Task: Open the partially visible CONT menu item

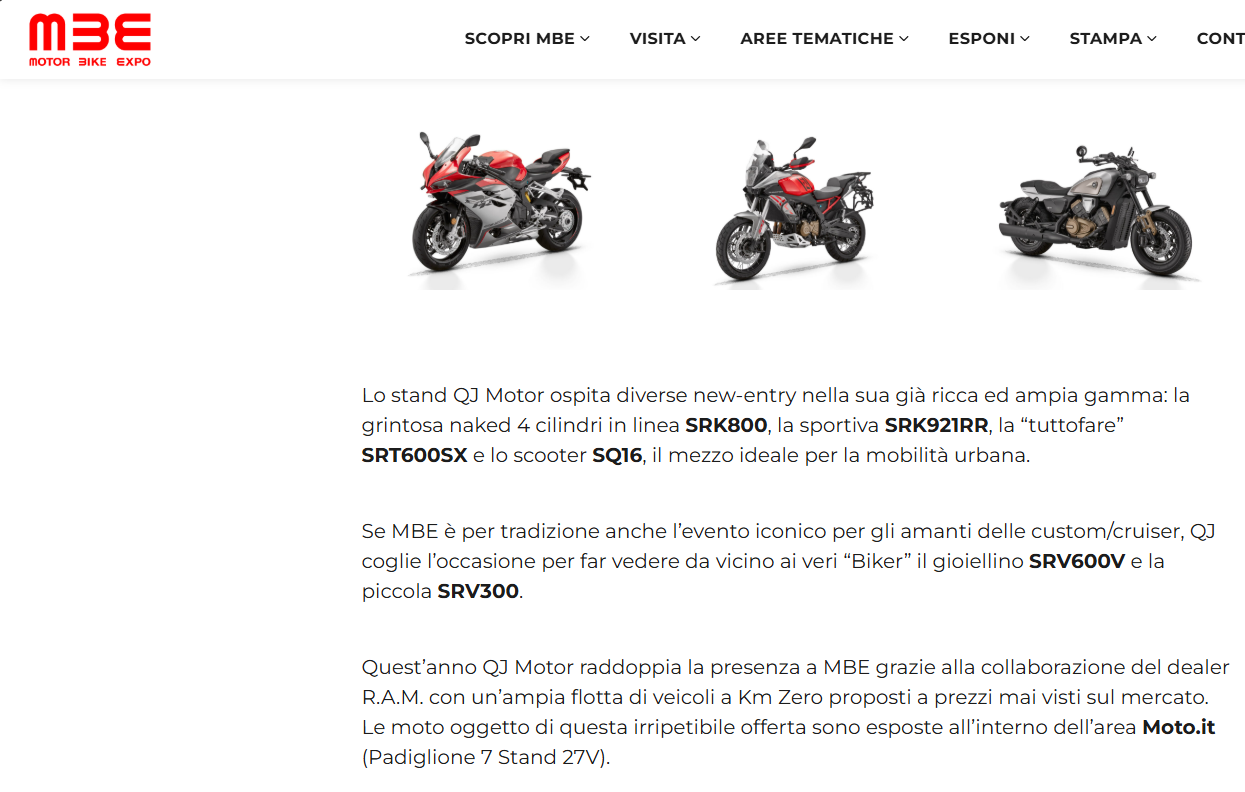Action: coord(1221,39)
